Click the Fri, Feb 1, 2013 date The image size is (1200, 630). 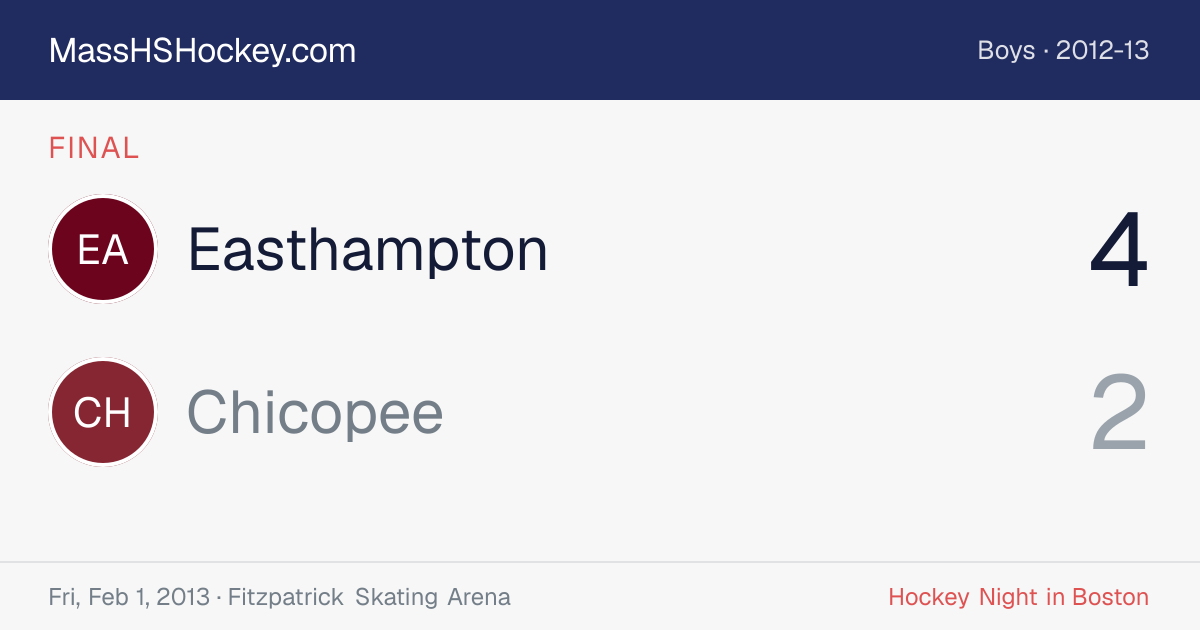pyautogui.click(x=128, y=597)
